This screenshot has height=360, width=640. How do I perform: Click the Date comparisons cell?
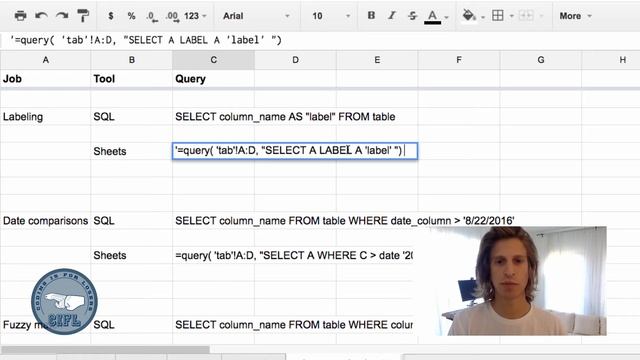coord(45,221)
